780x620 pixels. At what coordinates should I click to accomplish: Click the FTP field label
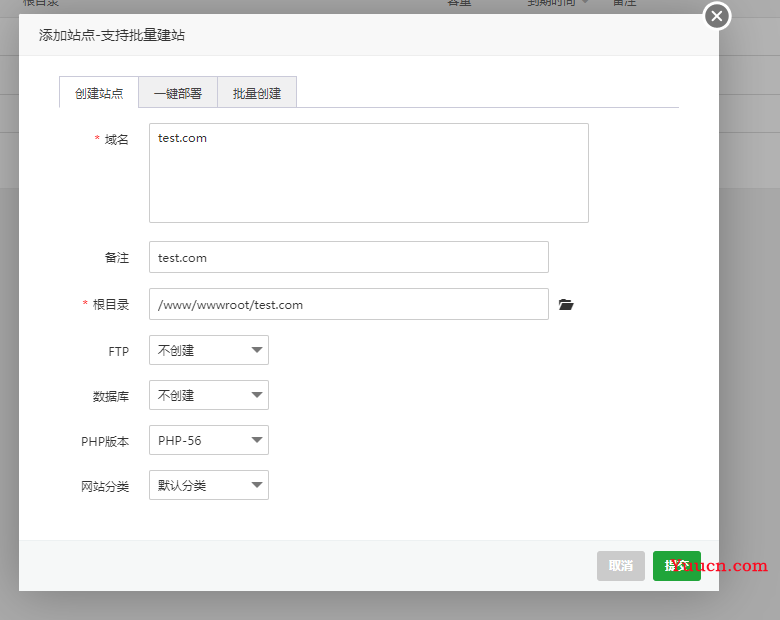click(118, 351)
